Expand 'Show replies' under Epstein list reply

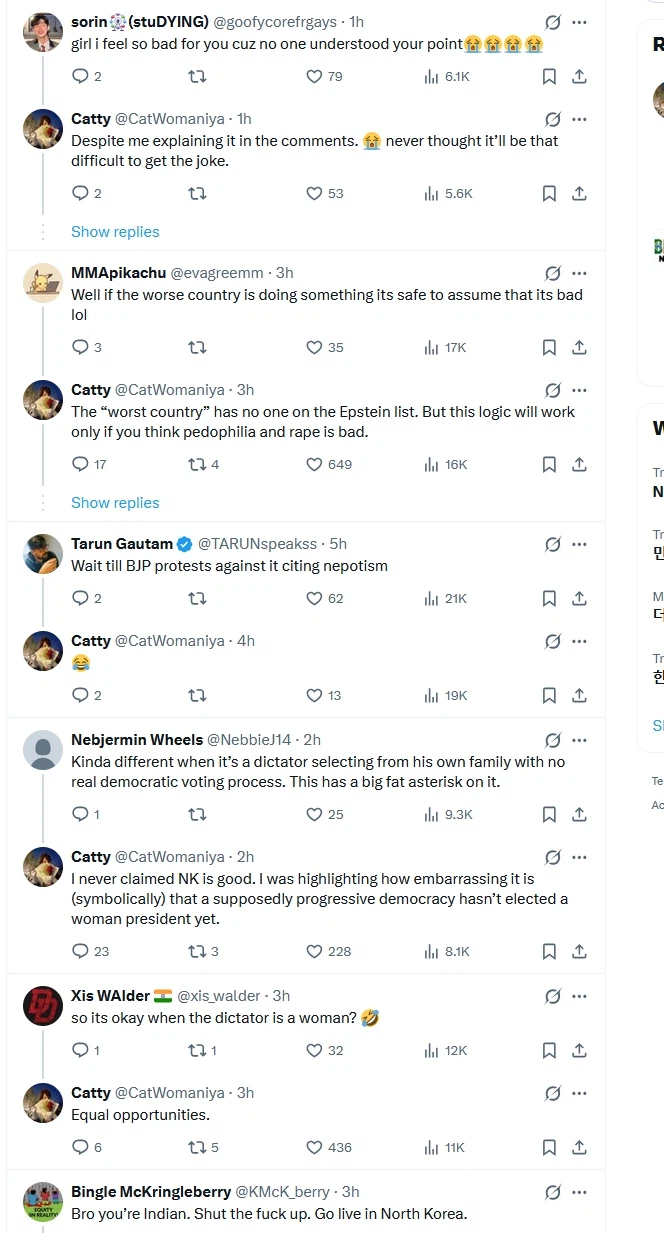(115, 503)
